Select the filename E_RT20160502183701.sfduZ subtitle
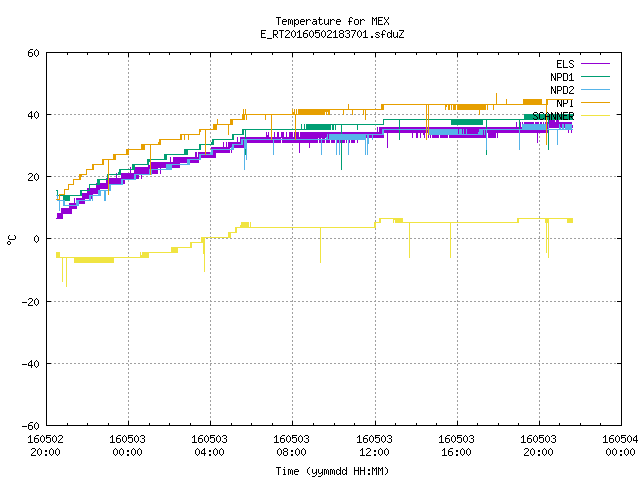Screen dimensions: 640x480 332,34
